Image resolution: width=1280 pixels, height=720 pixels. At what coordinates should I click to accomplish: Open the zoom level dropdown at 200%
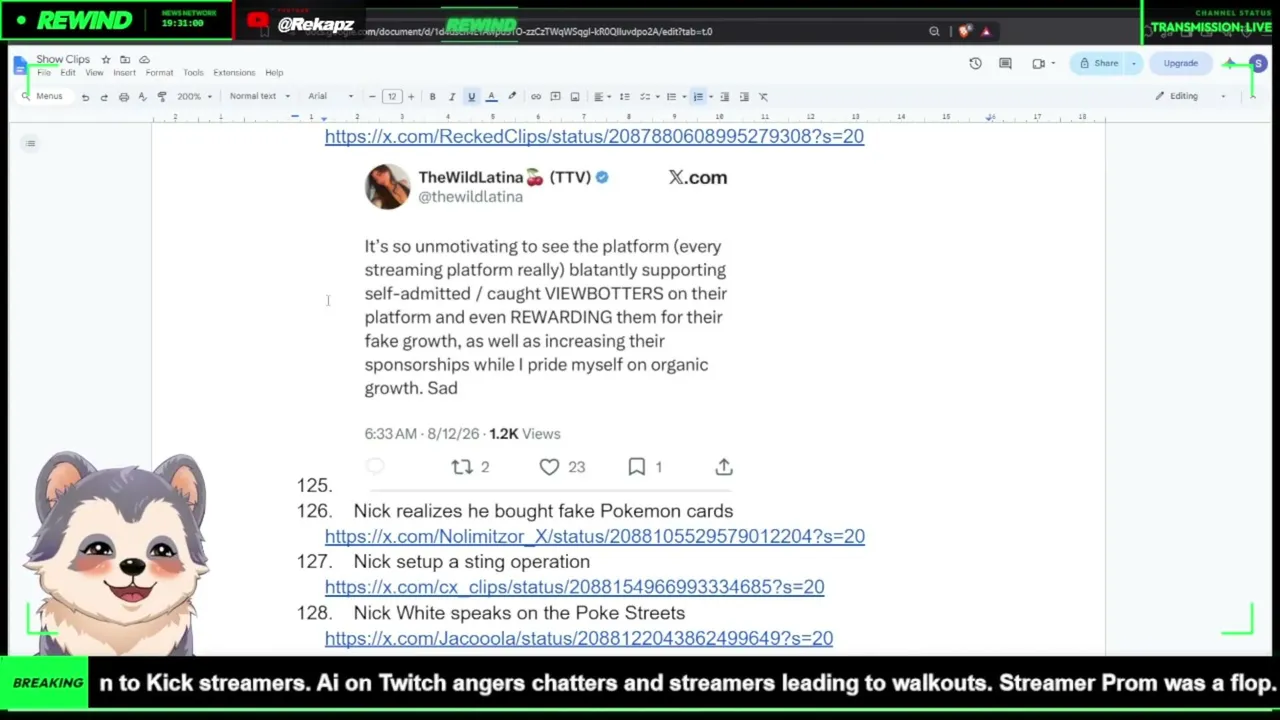(x=194, y=97)
